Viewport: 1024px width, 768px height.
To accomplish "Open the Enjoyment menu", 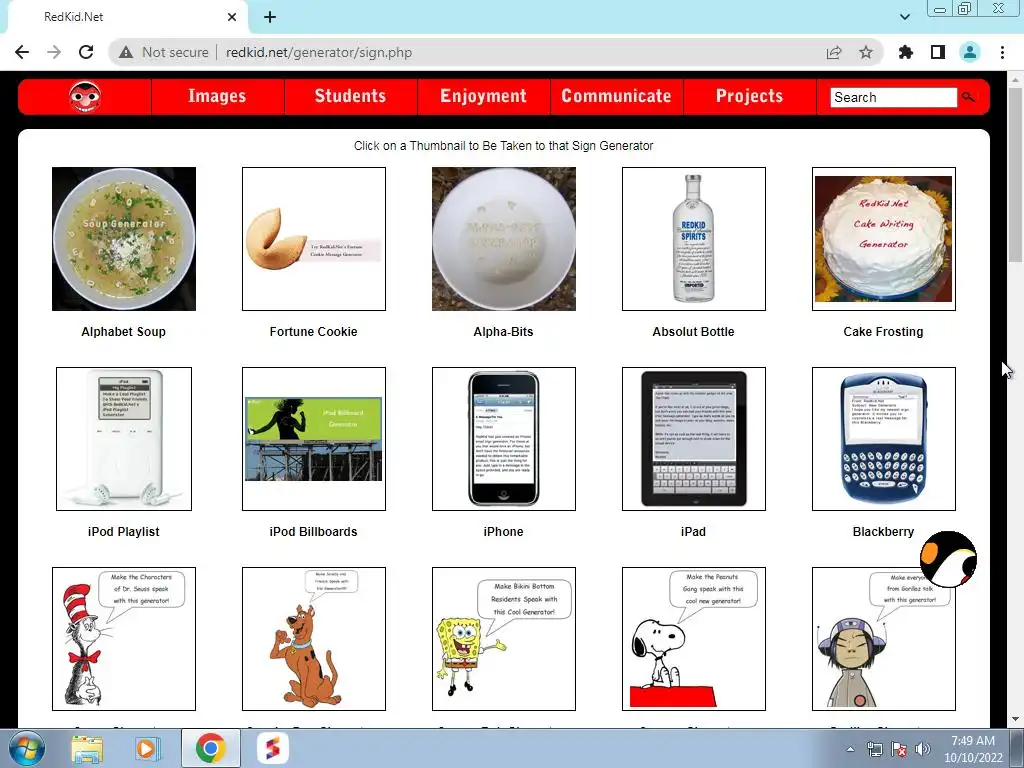I will click(x=483, y=97).
